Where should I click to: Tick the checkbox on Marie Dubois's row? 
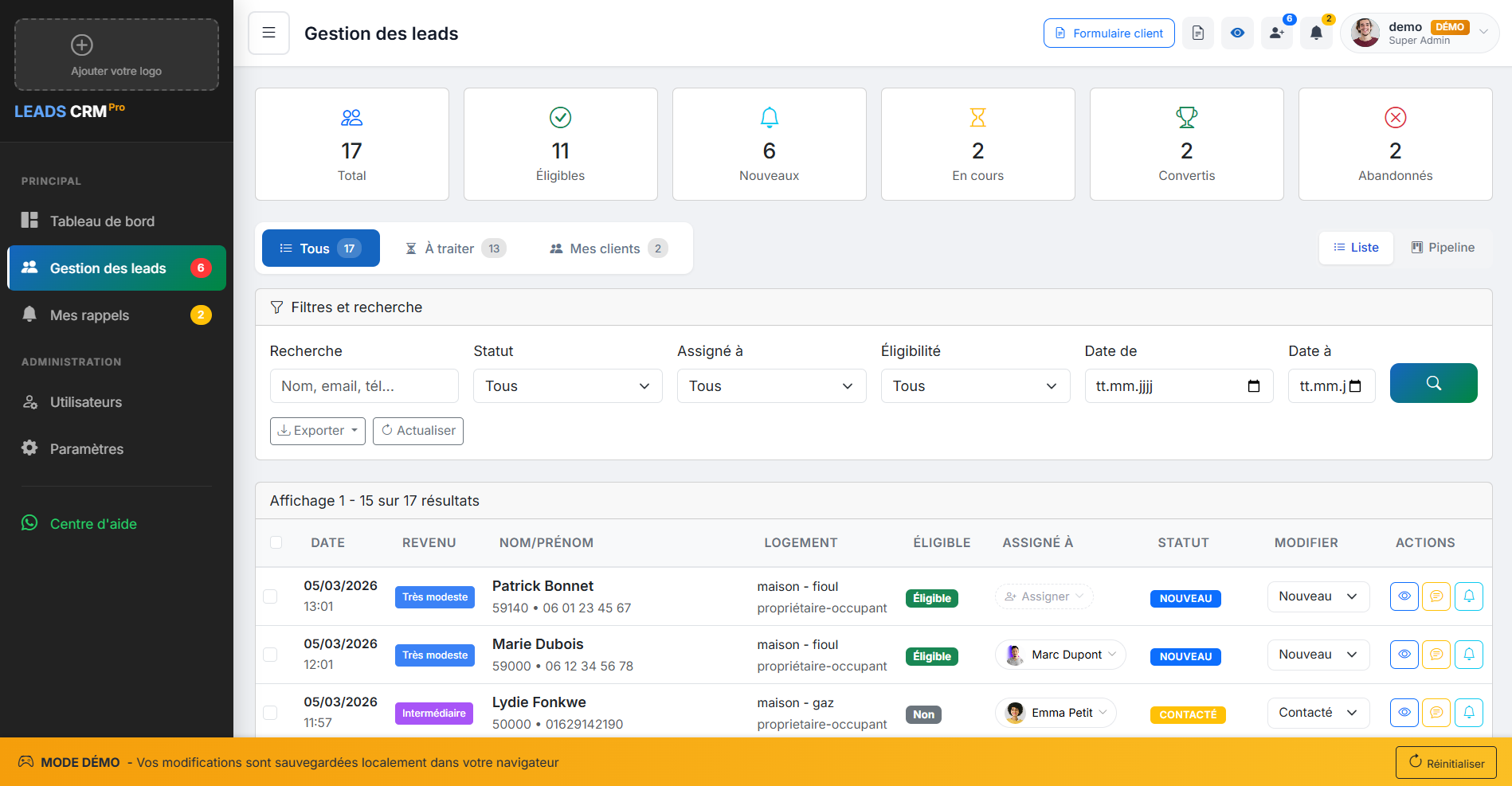point(271,654)
